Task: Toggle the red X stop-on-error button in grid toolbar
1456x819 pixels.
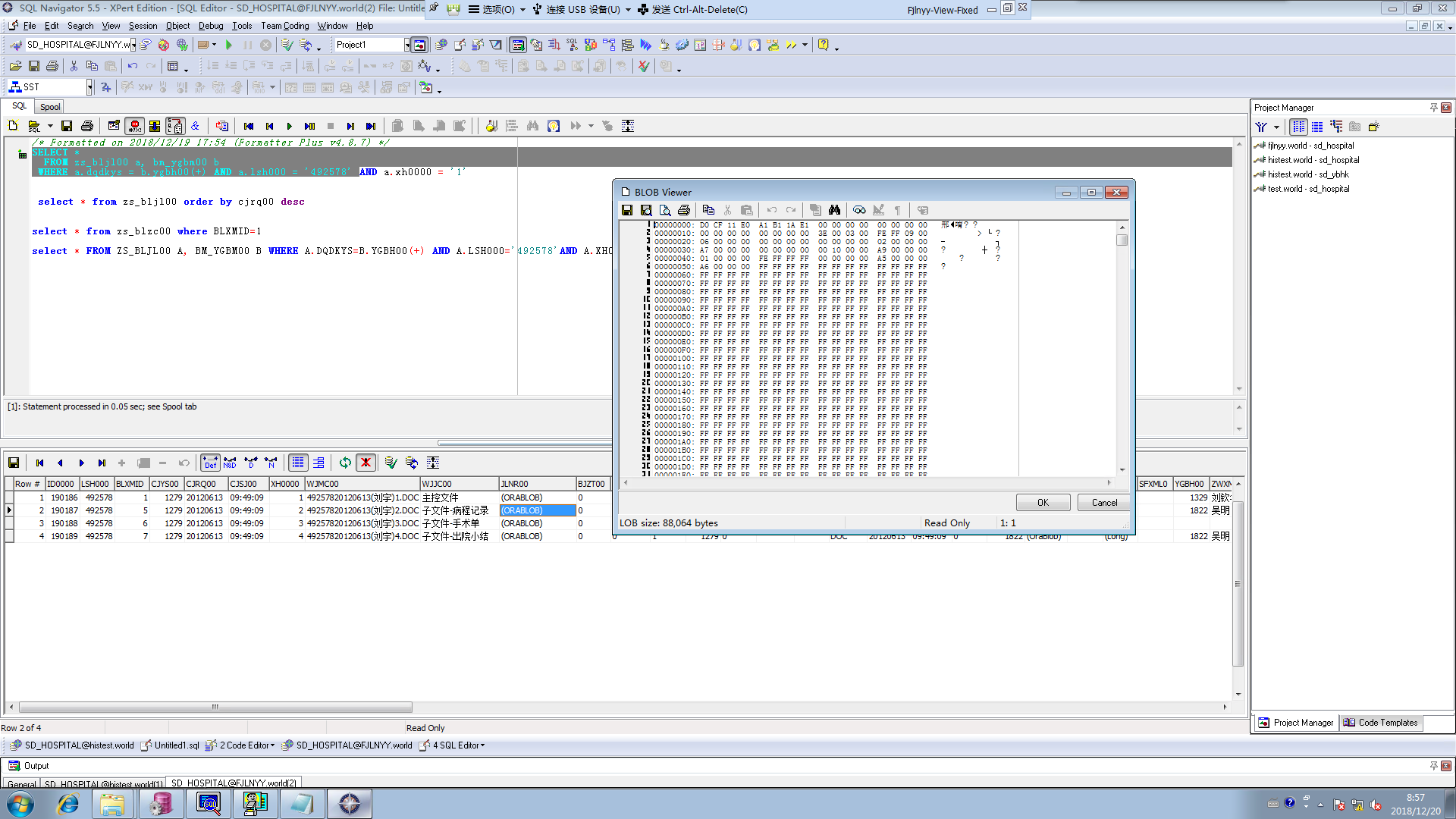Action: coord(366,463)
